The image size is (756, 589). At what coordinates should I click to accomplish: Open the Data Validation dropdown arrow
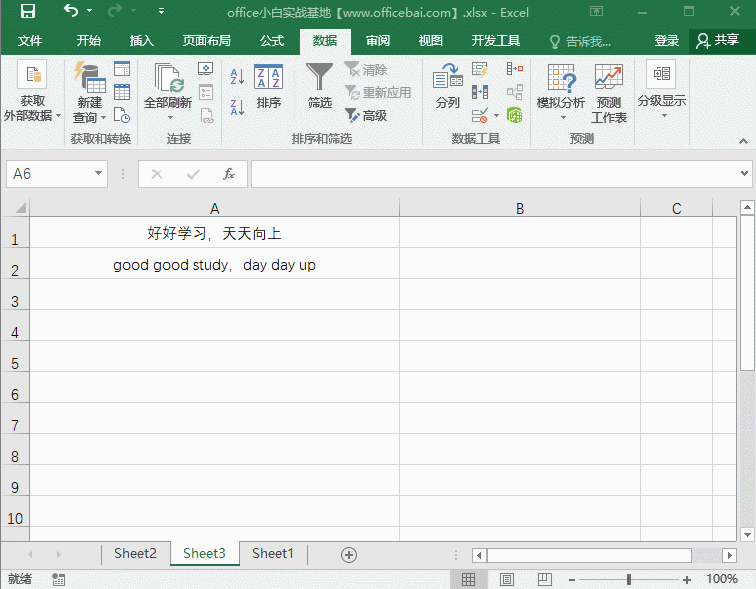tap(496, 116)
